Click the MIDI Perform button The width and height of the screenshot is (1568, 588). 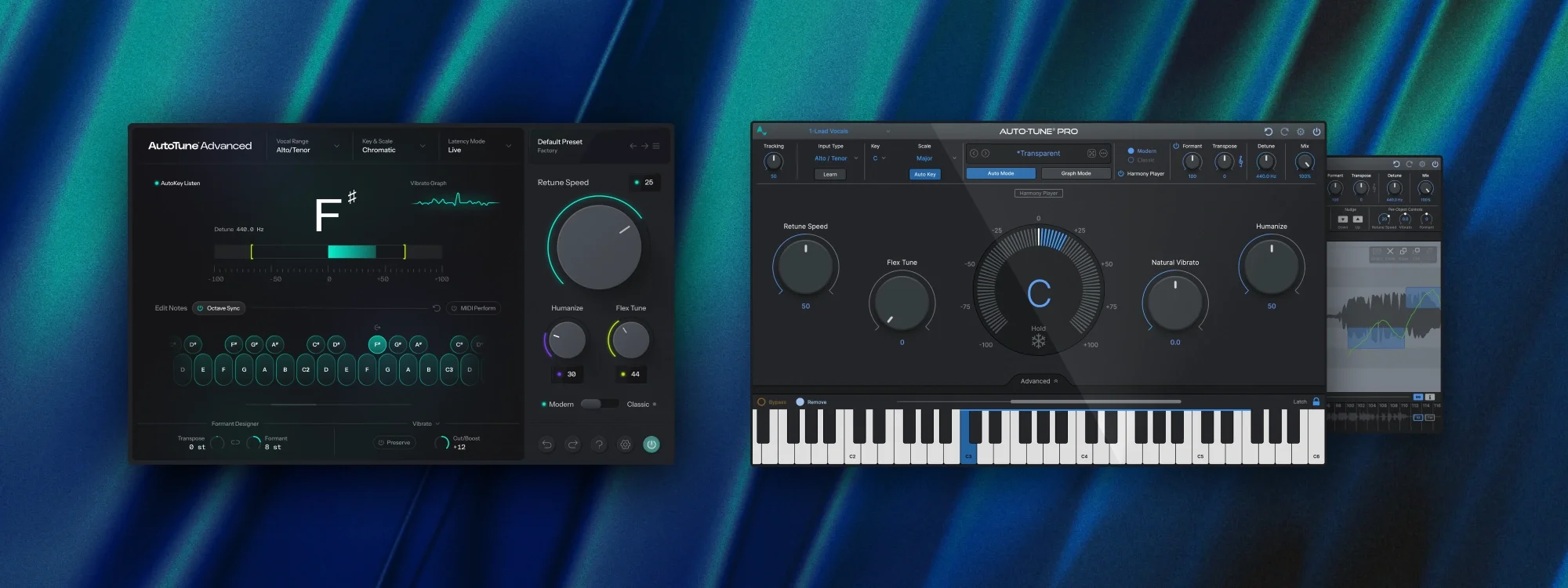click(474, 308)
